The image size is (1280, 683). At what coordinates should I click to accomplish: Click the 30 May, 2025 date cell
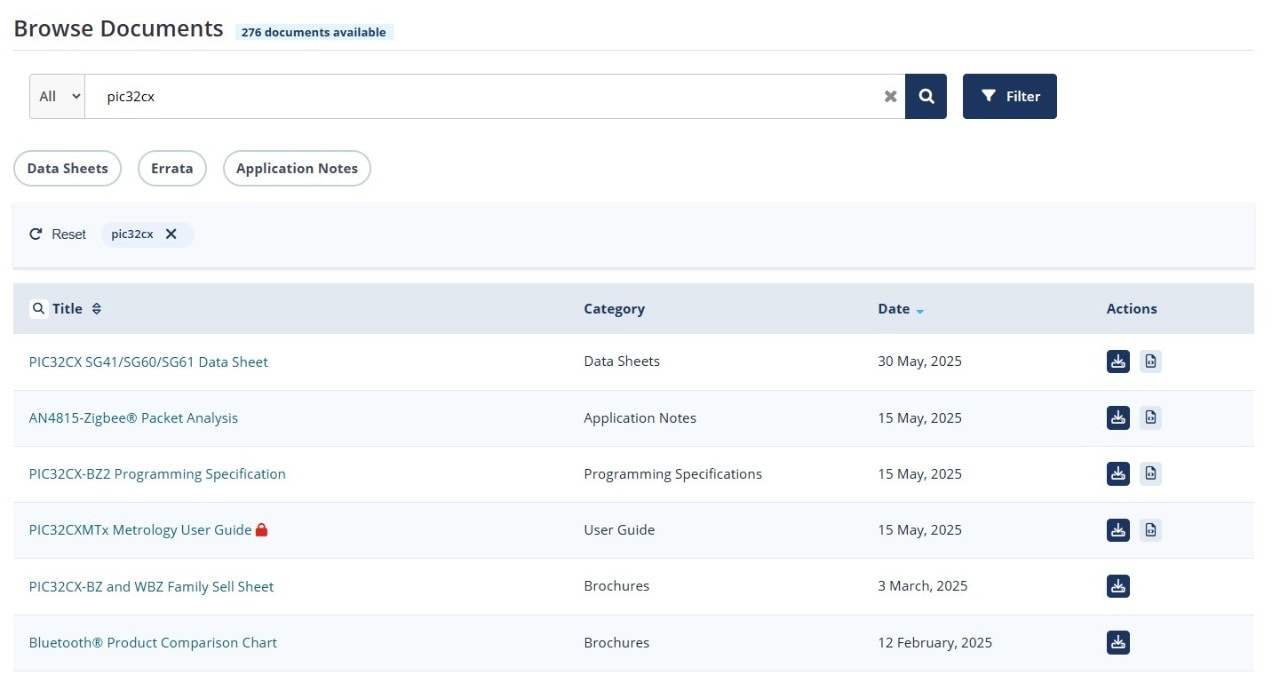point(920,361)
